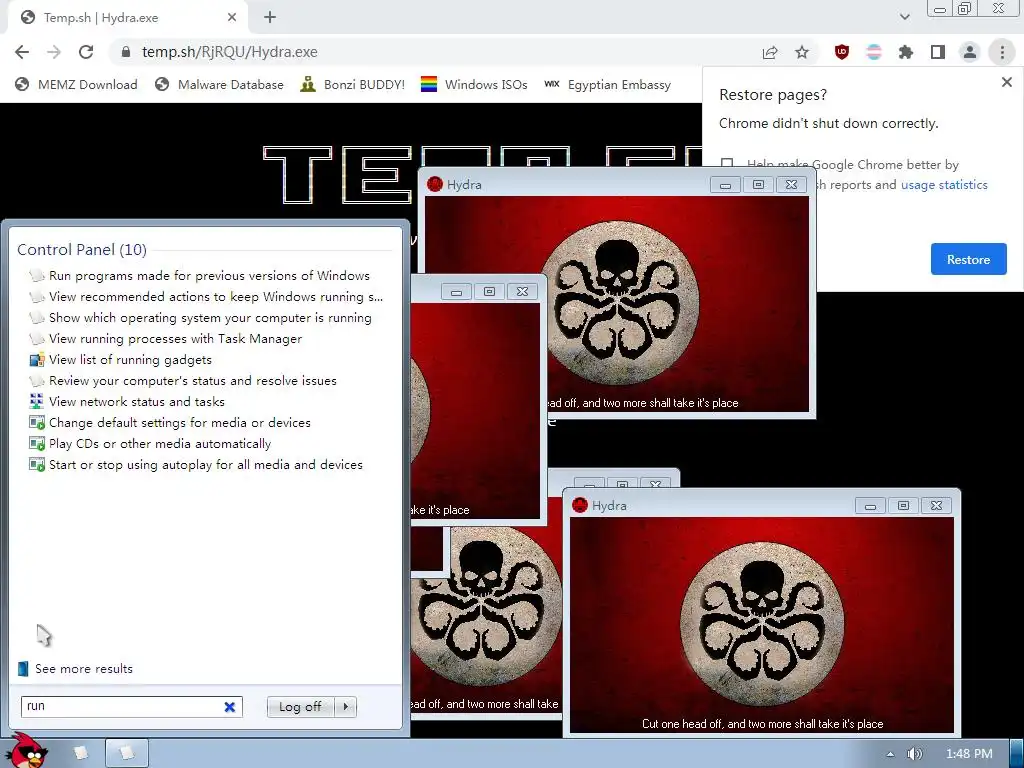Expand the shutdown options arrow beside Log off
This screenshot has height=768, width=1024.
coord(345,707)
